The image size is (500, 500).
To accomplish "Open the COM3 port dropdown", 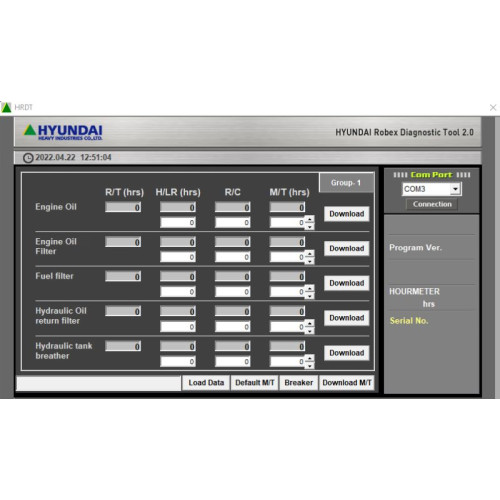I will pos(455,189).
